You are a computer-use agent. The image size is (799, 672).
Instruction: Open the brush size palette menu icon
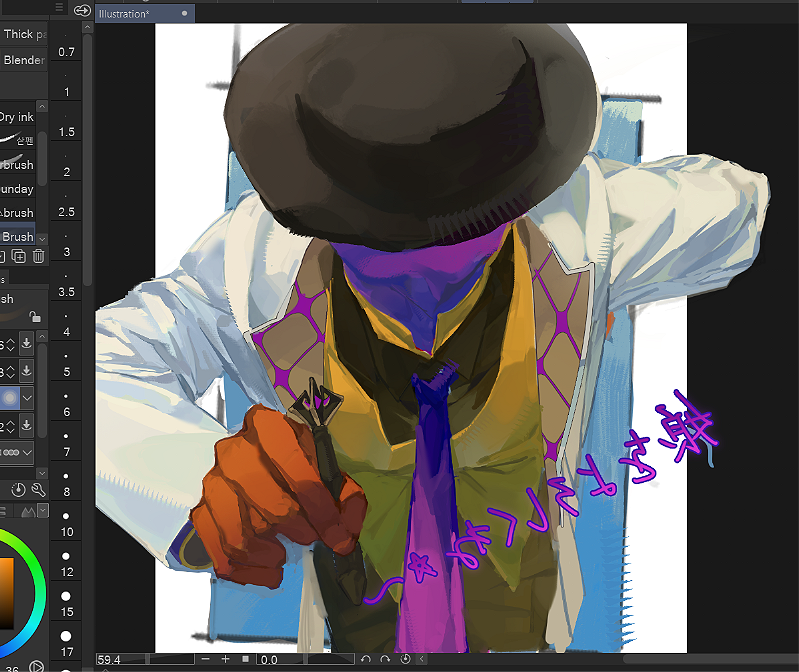59,7
